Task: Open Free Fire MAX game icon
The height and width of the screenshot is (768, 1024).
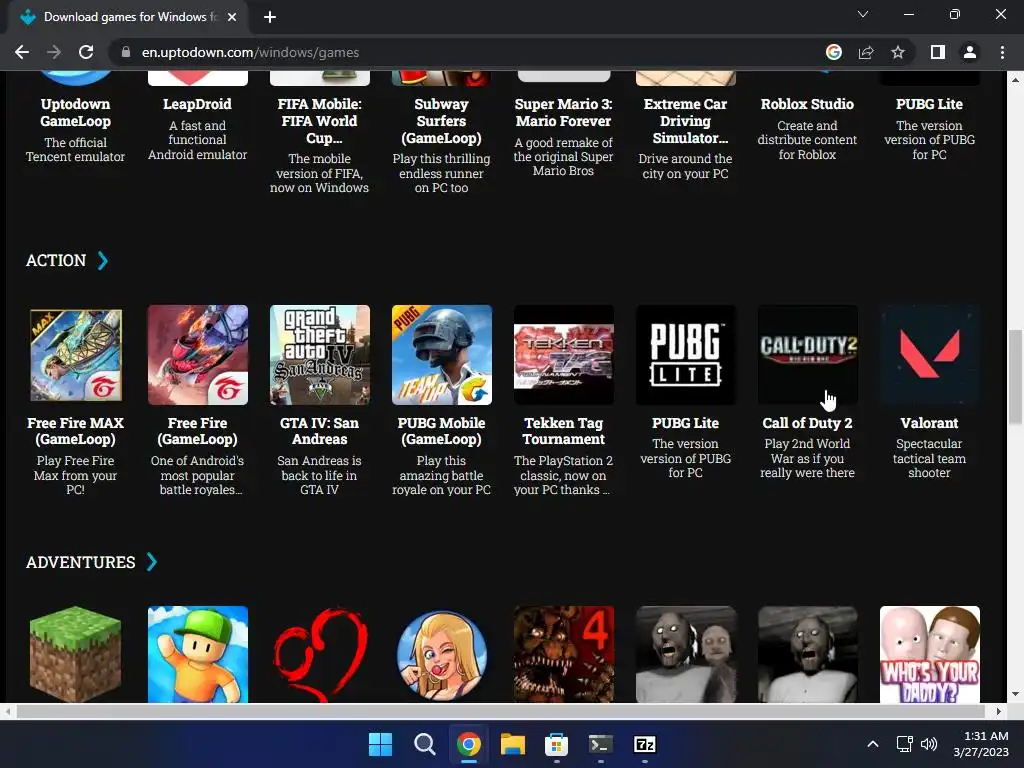Action: tap(76, 355)
